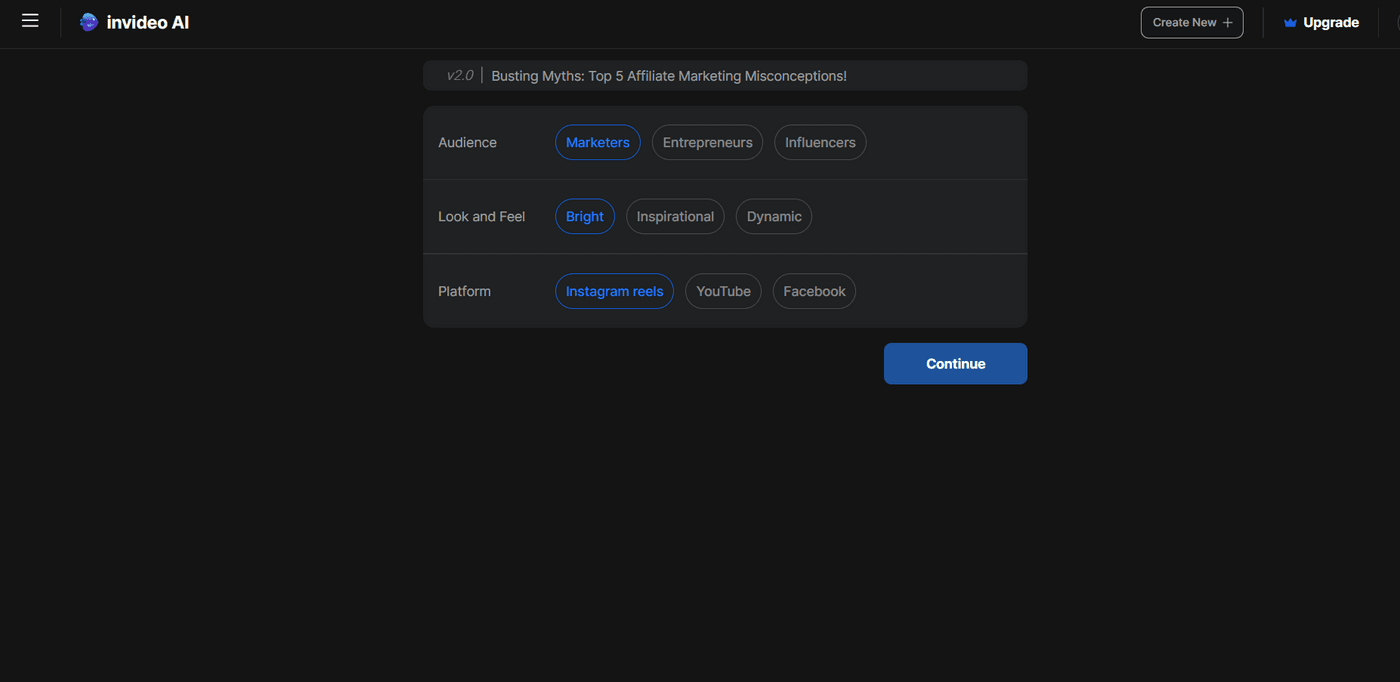Screen dimensions: 1400x682
Task: Click the invideo AI brand name
Action: (x=148, y=21)
